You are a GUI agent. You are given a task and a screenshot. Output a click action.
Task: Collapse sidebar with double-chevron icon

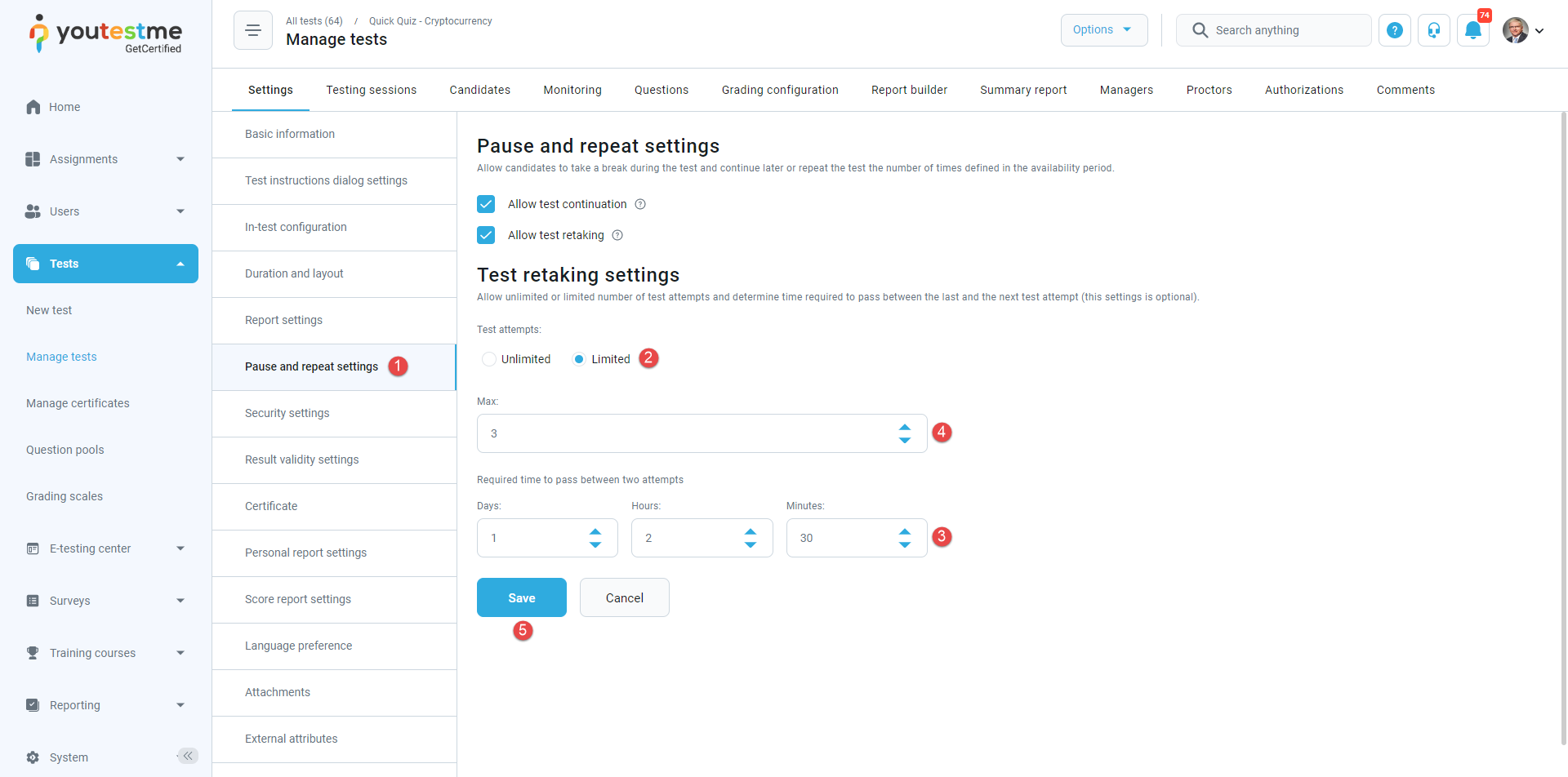(x=188, y=756)
